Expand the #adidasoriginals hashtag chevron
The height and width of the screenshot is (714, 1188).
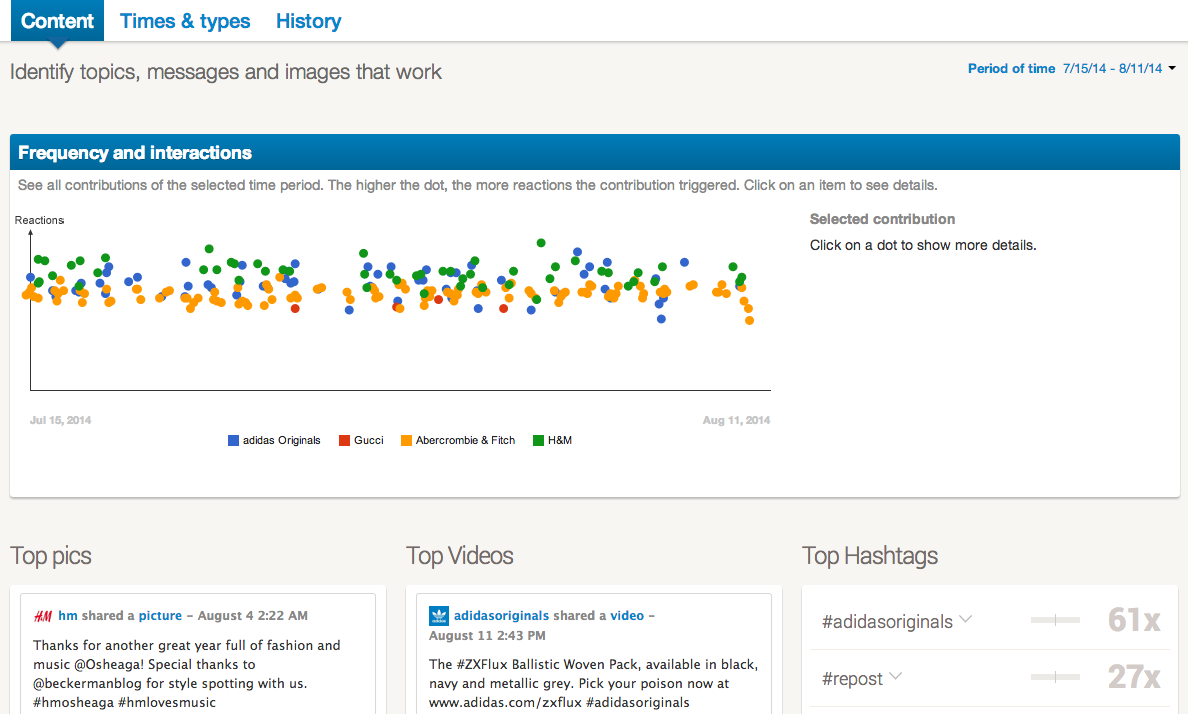tap(965, 619)
